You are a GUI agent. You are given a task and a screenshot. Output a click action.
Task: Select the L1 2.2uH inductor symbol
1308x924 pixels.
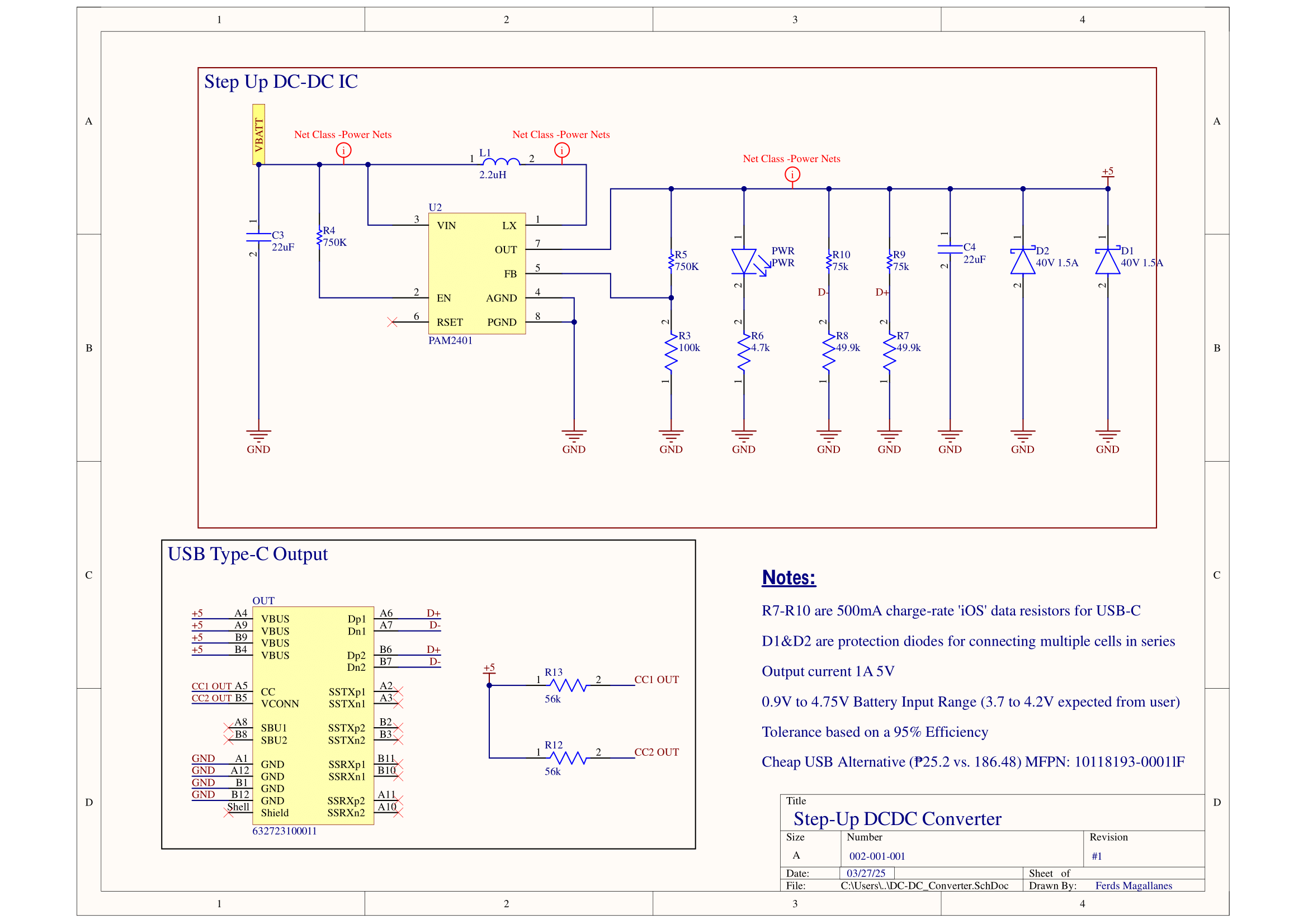[500, 163]
